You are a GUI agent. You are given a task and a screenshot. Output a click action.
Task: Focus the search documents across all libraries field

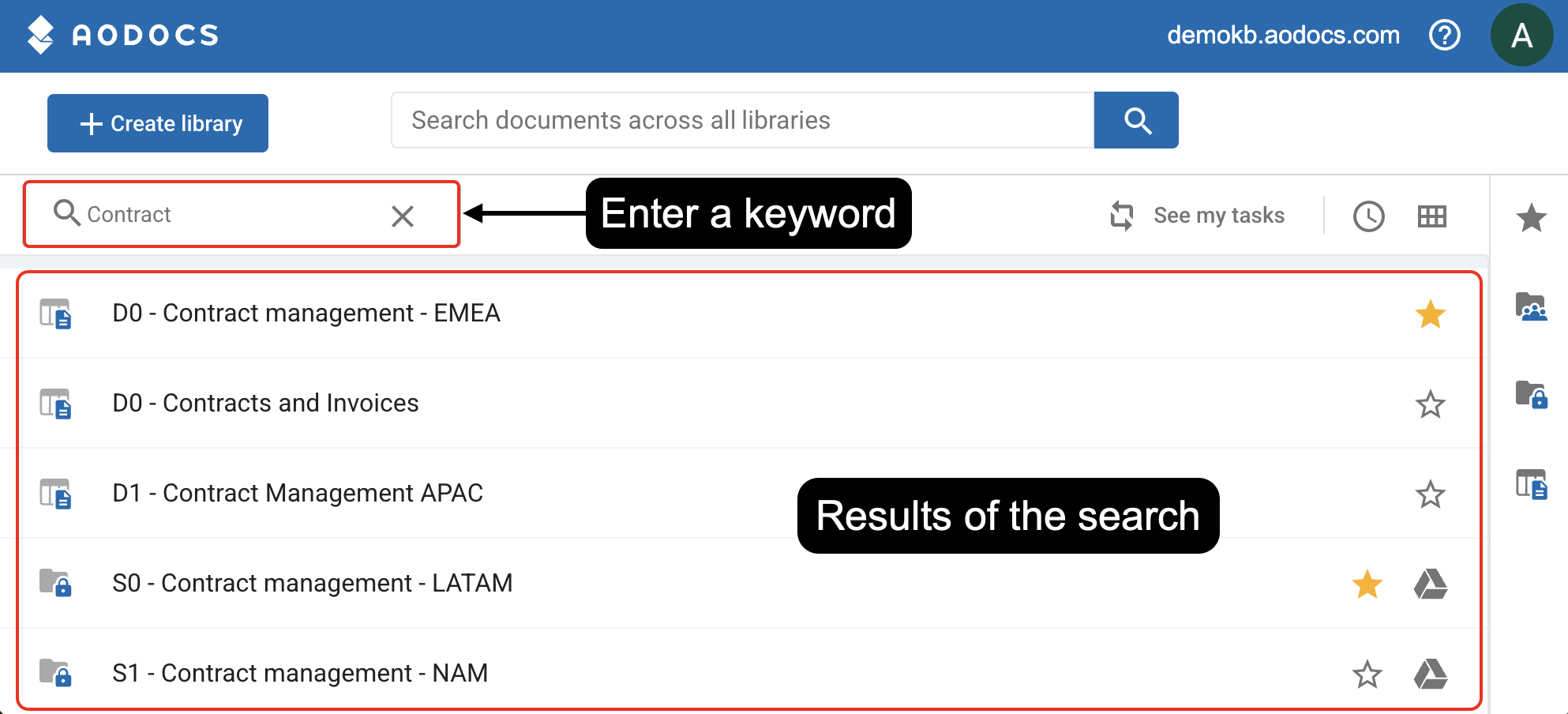742,120
